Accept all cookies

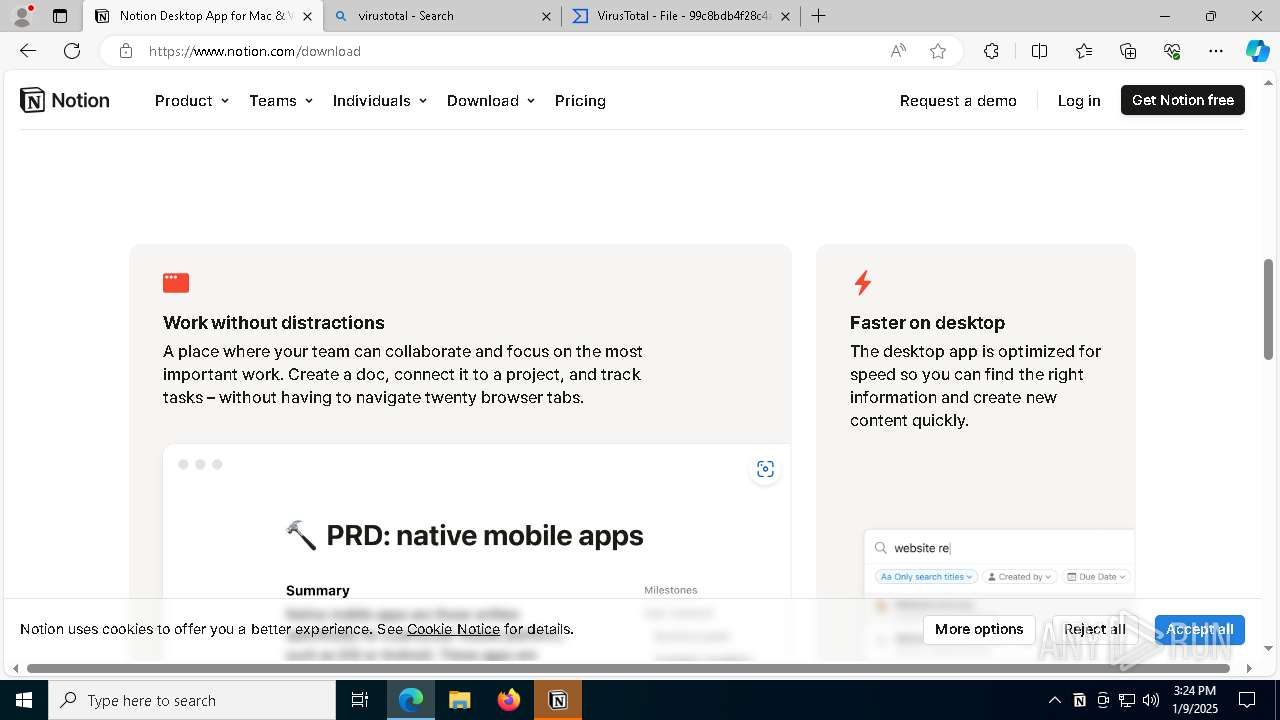pyautogui.click(x=1200, y=629)
